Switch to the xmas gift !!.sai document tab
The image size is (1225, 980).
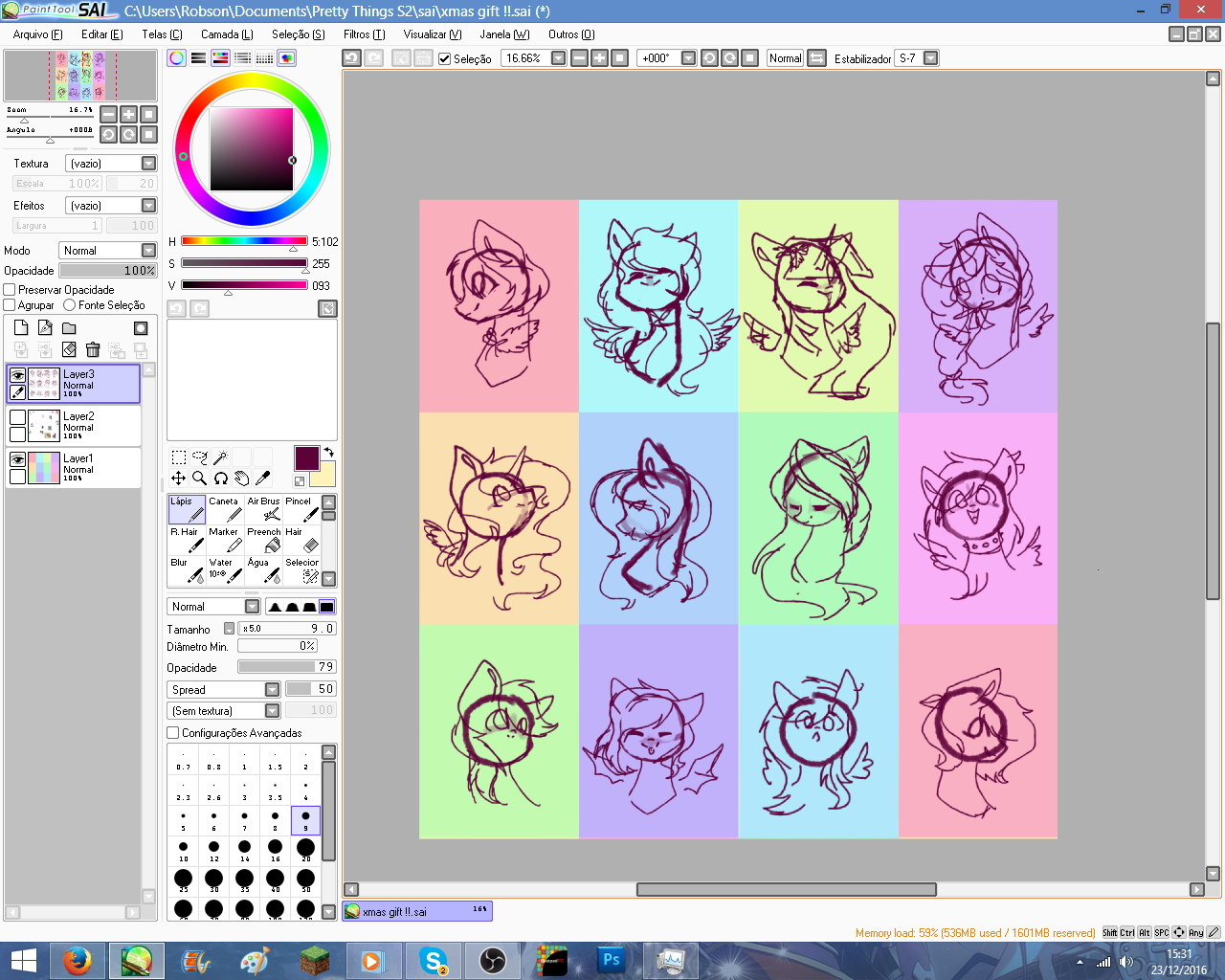[417, 912]
